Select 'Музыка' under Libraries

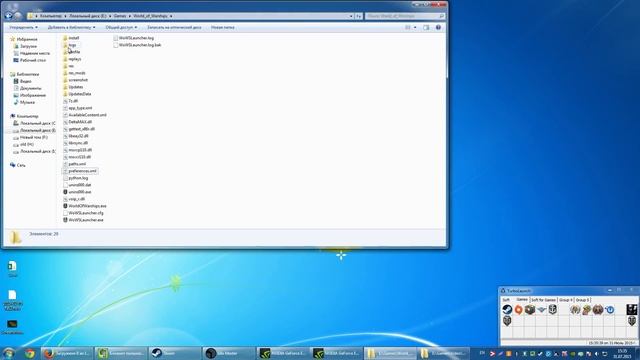point(24,102)
